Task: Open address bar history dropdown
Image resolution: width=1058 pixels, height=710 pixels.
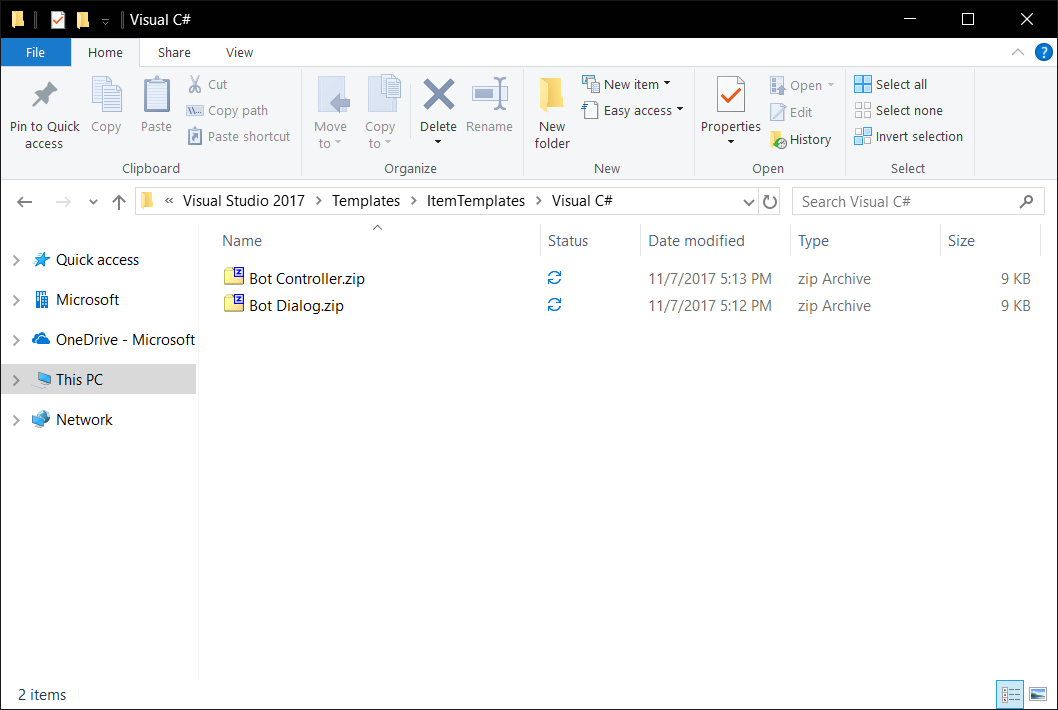Action: [x=748, y=202]
